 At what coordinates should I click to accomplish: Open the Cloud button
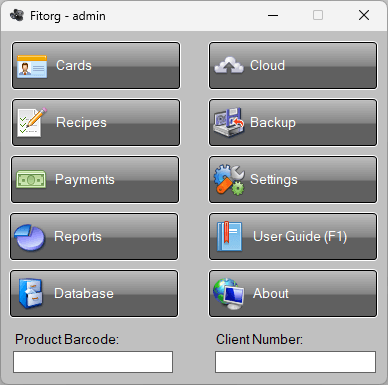point(293,66)
